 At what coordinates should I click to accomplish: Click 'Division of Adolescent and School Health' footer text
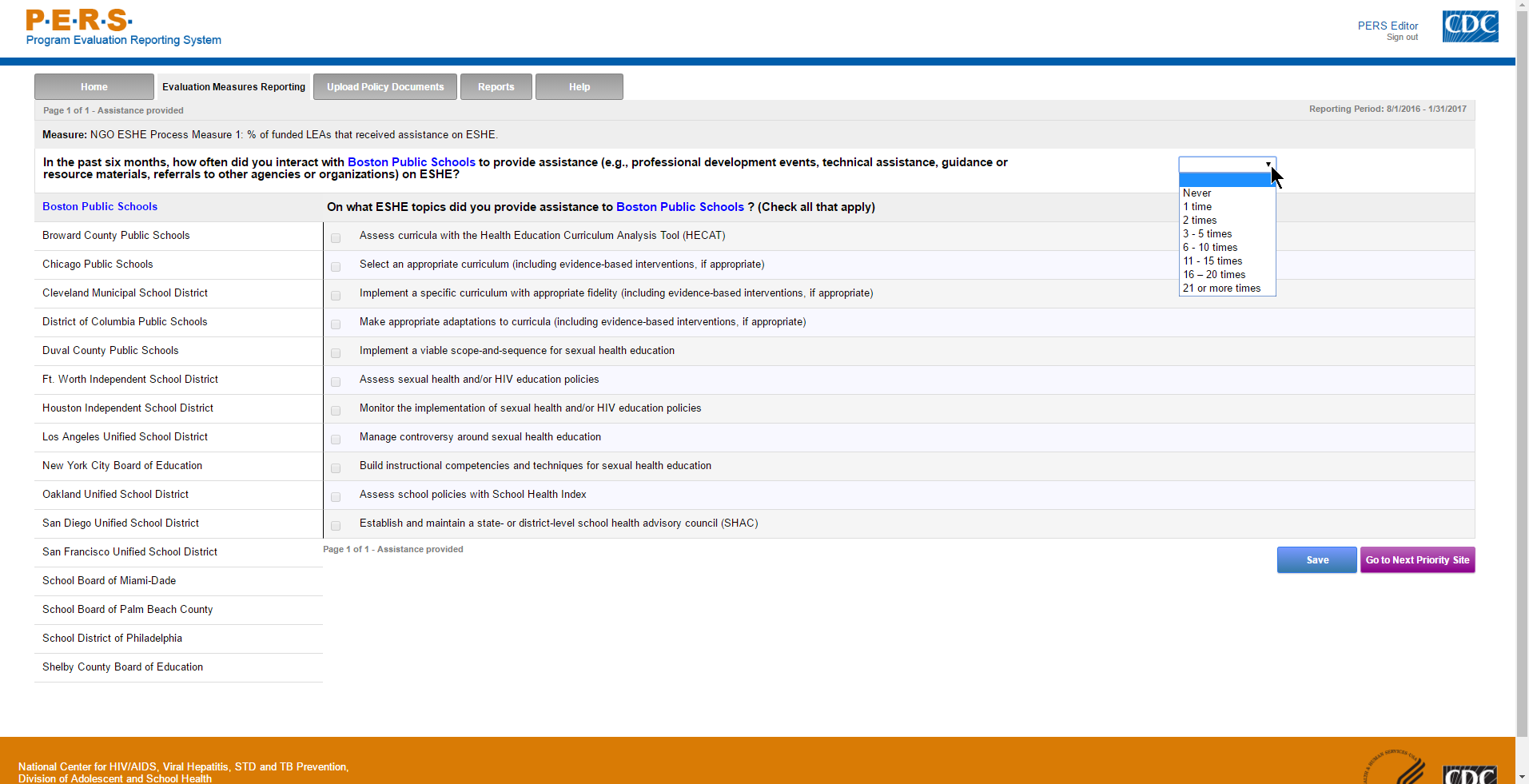point(115,778)
